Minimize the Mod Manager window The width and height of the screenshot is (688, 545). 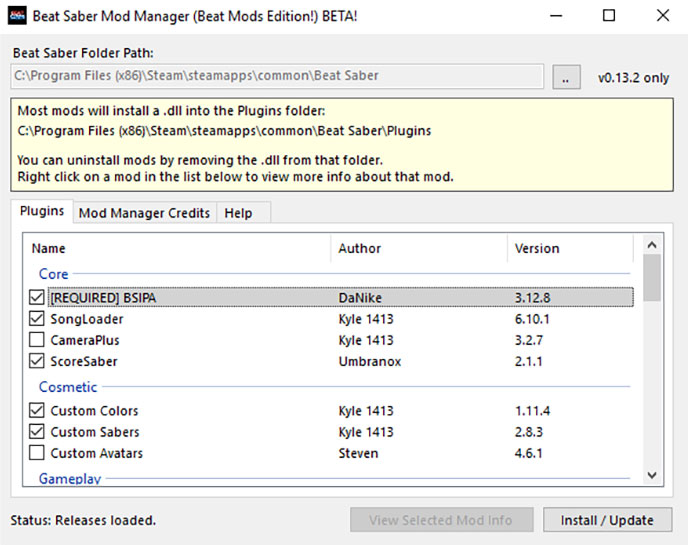[x=556, y=16]
